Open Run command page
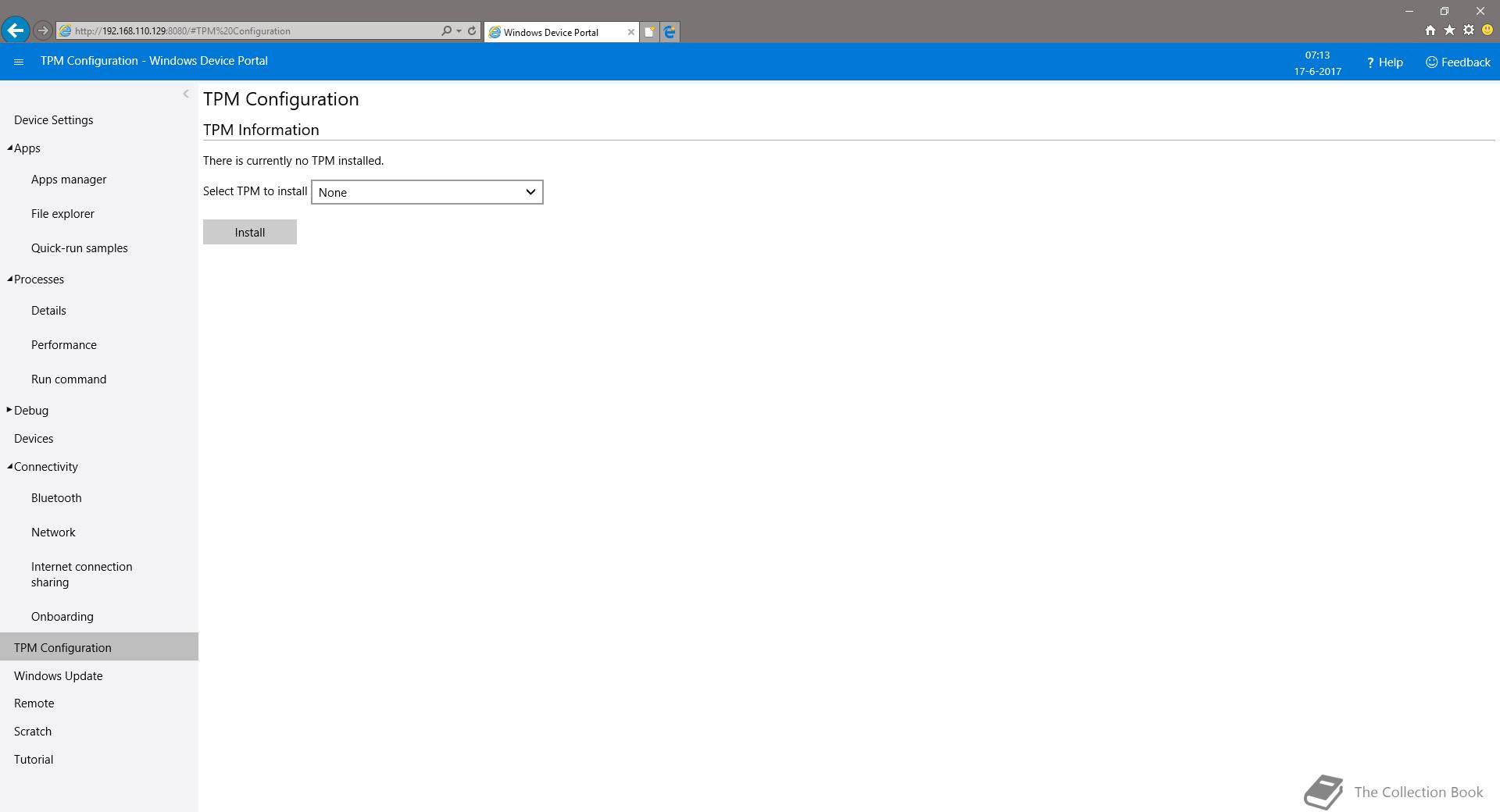 69,379
